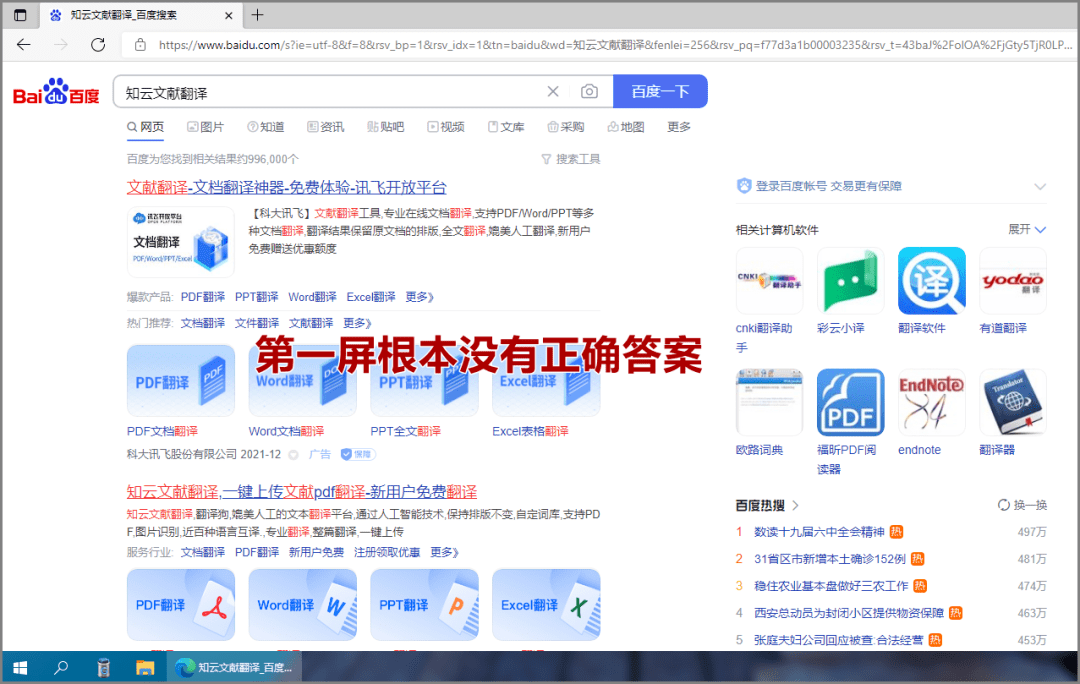
Task: Open the 翻译软件 blue 译 icon
Action: point(932,281)
